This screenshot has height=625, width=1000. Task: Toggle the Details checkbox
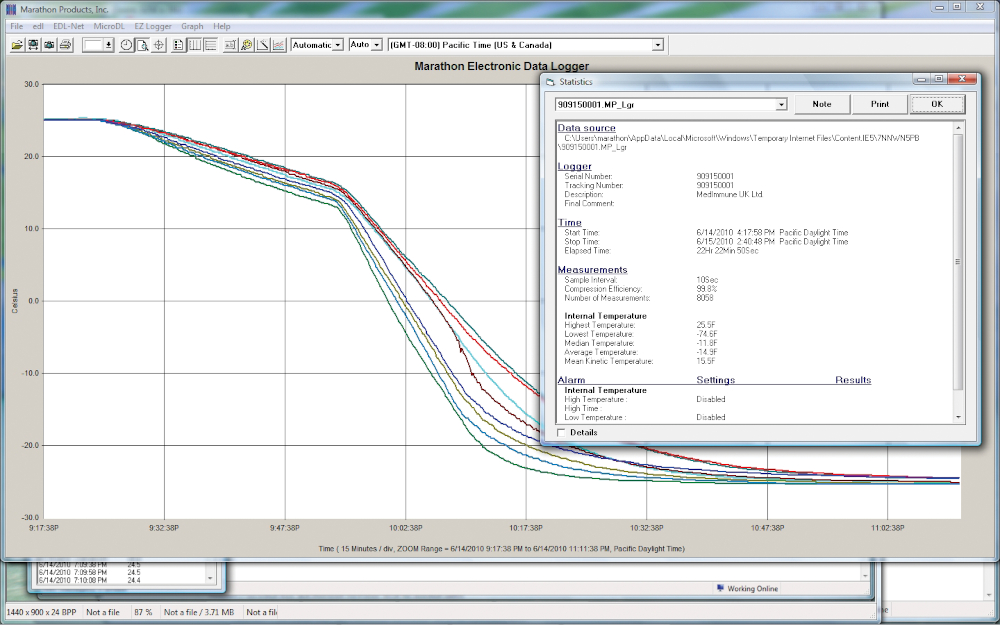click(561, 432)
